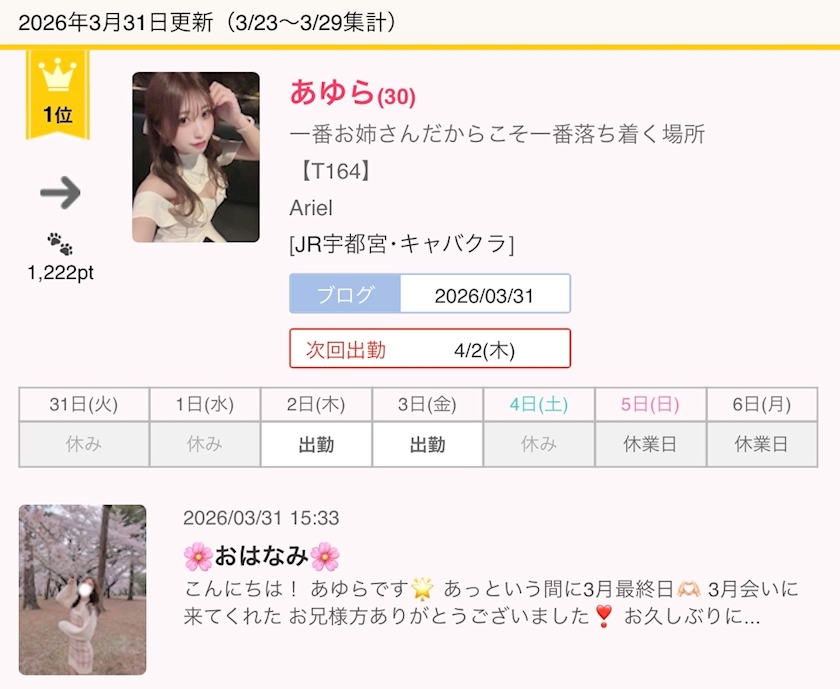840x689 pixels.
Task: Click the Ariel shop name
Action: 311,208
